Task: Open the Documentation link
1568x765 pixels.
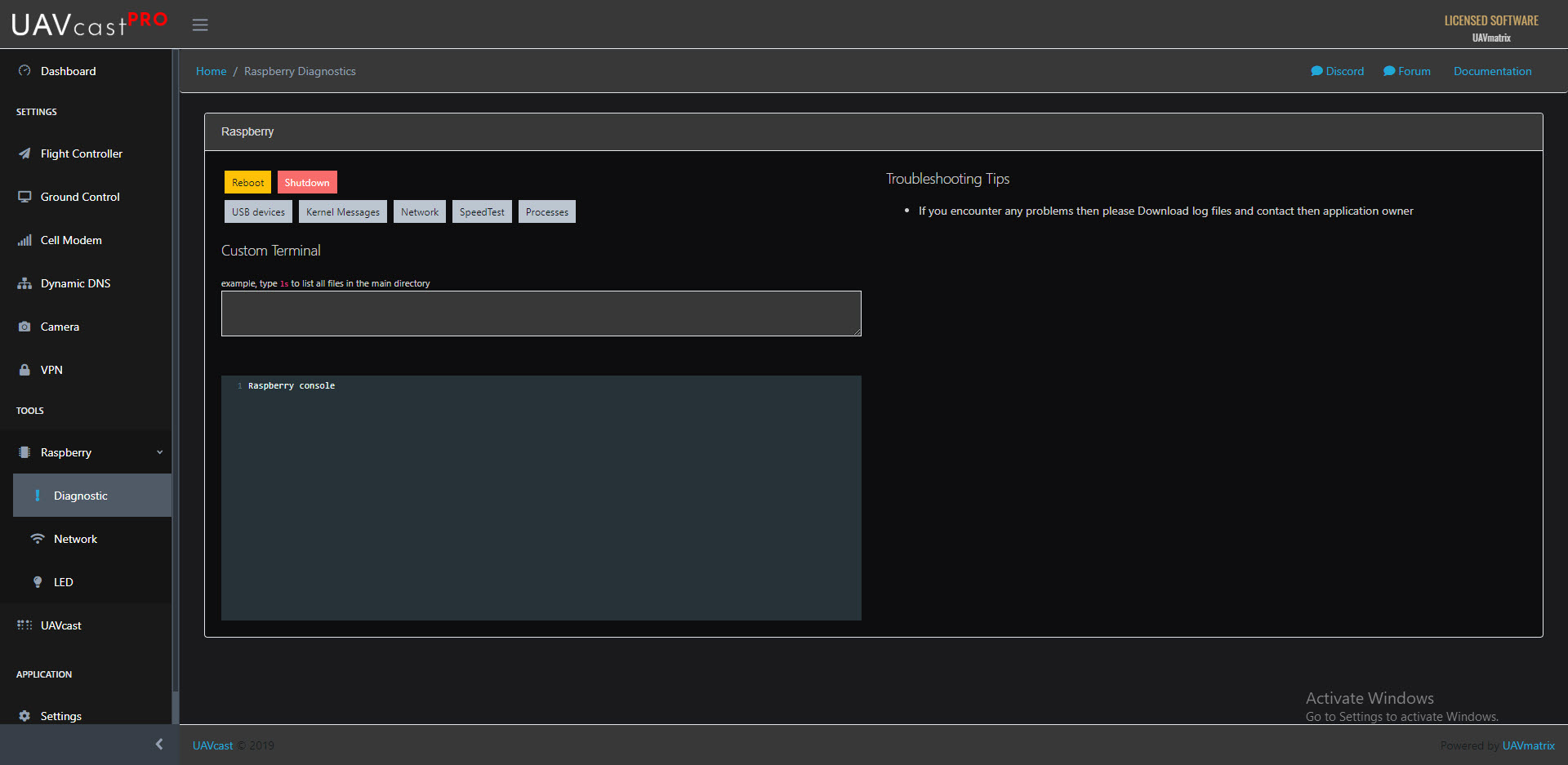Action: (x=1492, y=71)
